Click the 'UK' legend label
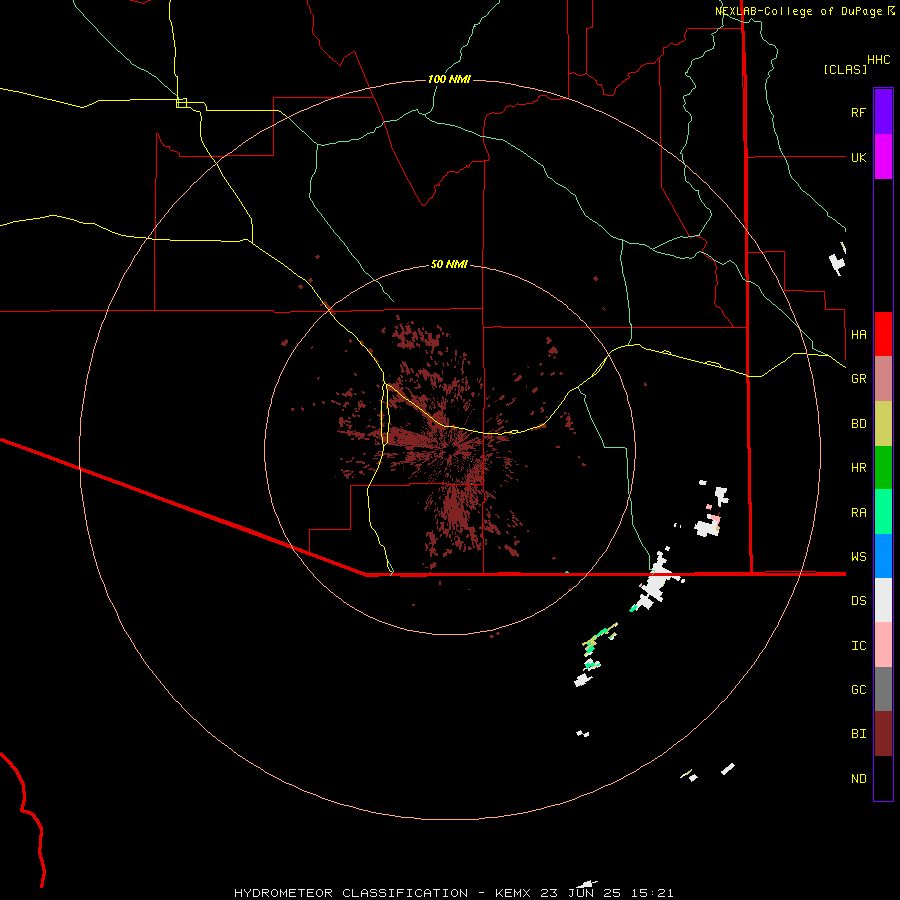This screenshot has height=900, width=900. (858, 157)
